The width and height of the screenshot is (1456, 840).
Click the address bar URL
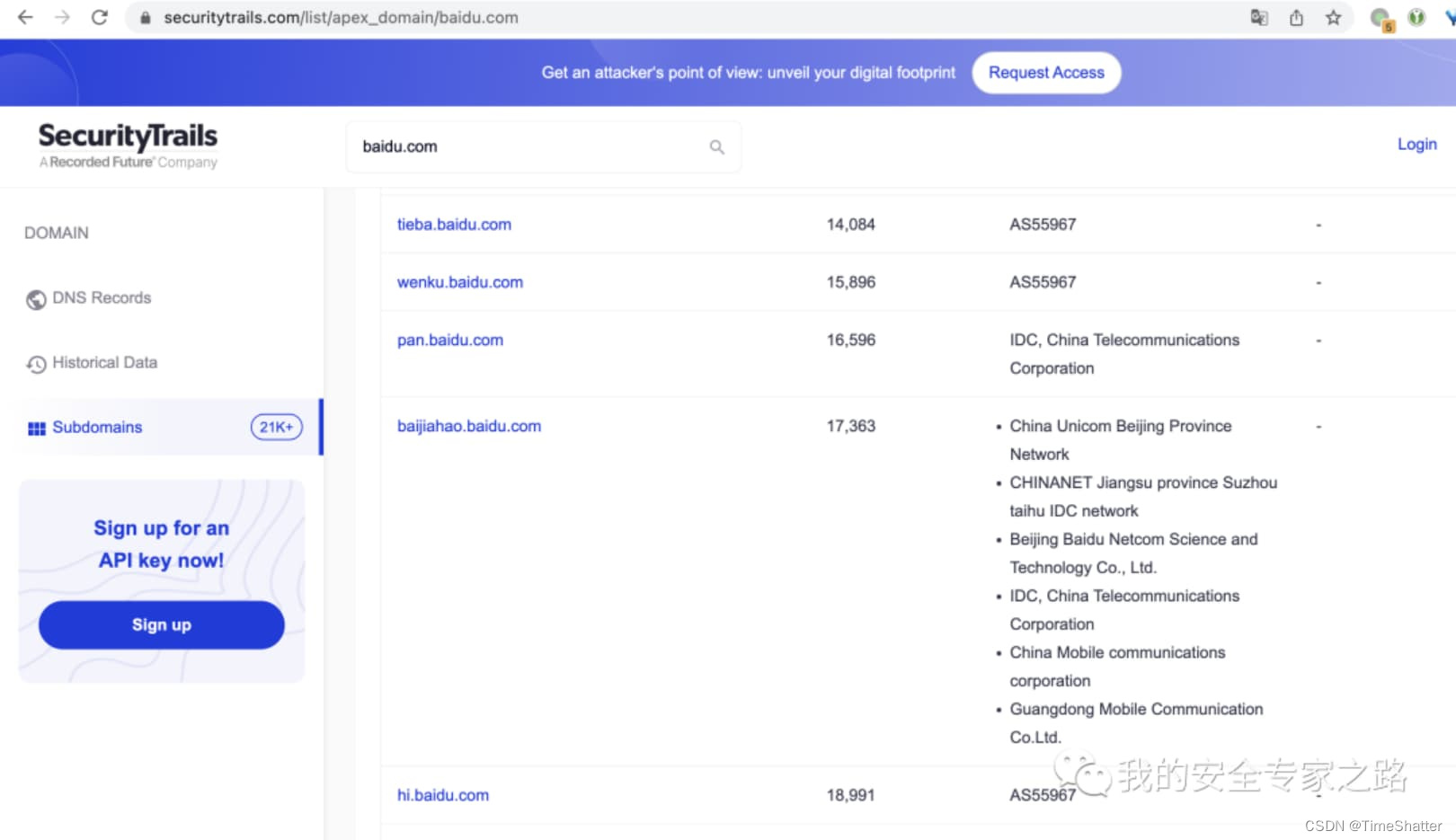coord(341,17)
